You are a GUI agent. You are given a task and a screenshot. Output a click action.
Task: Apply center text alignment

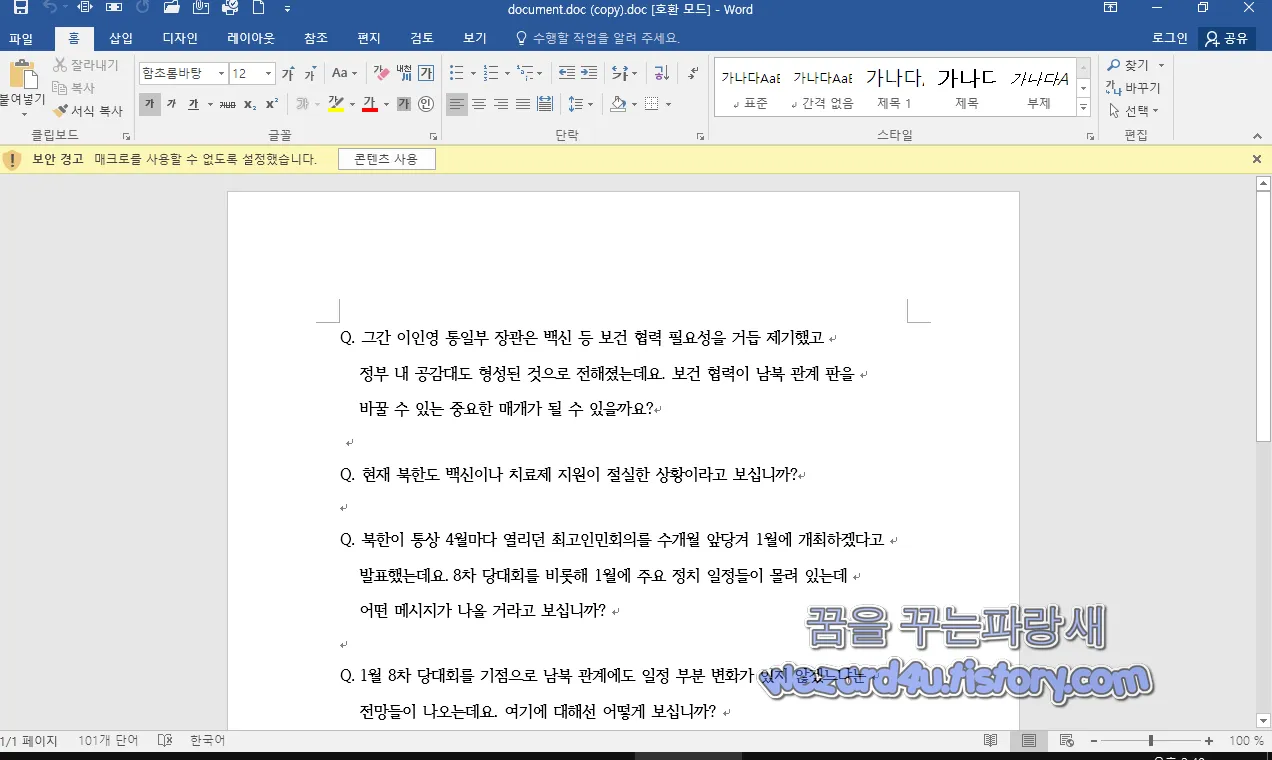click(479, 104)
